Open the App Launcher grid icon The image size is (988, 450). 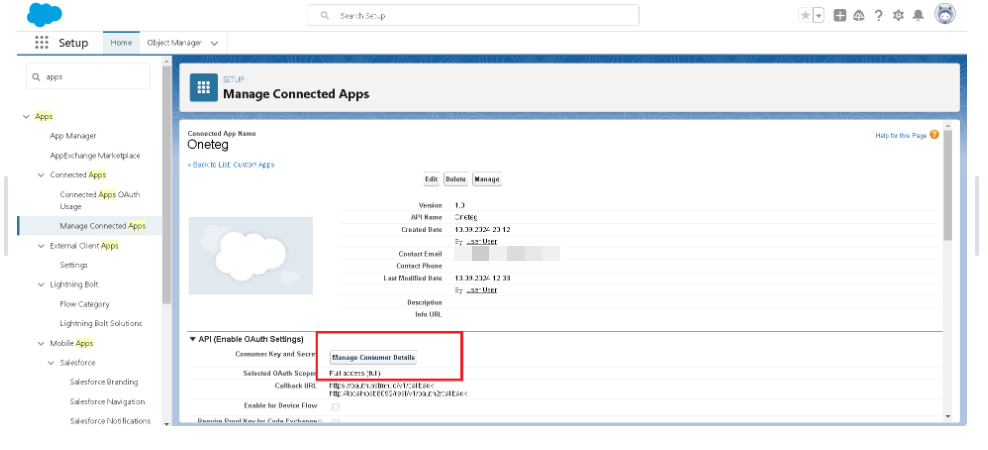(42, 43)
